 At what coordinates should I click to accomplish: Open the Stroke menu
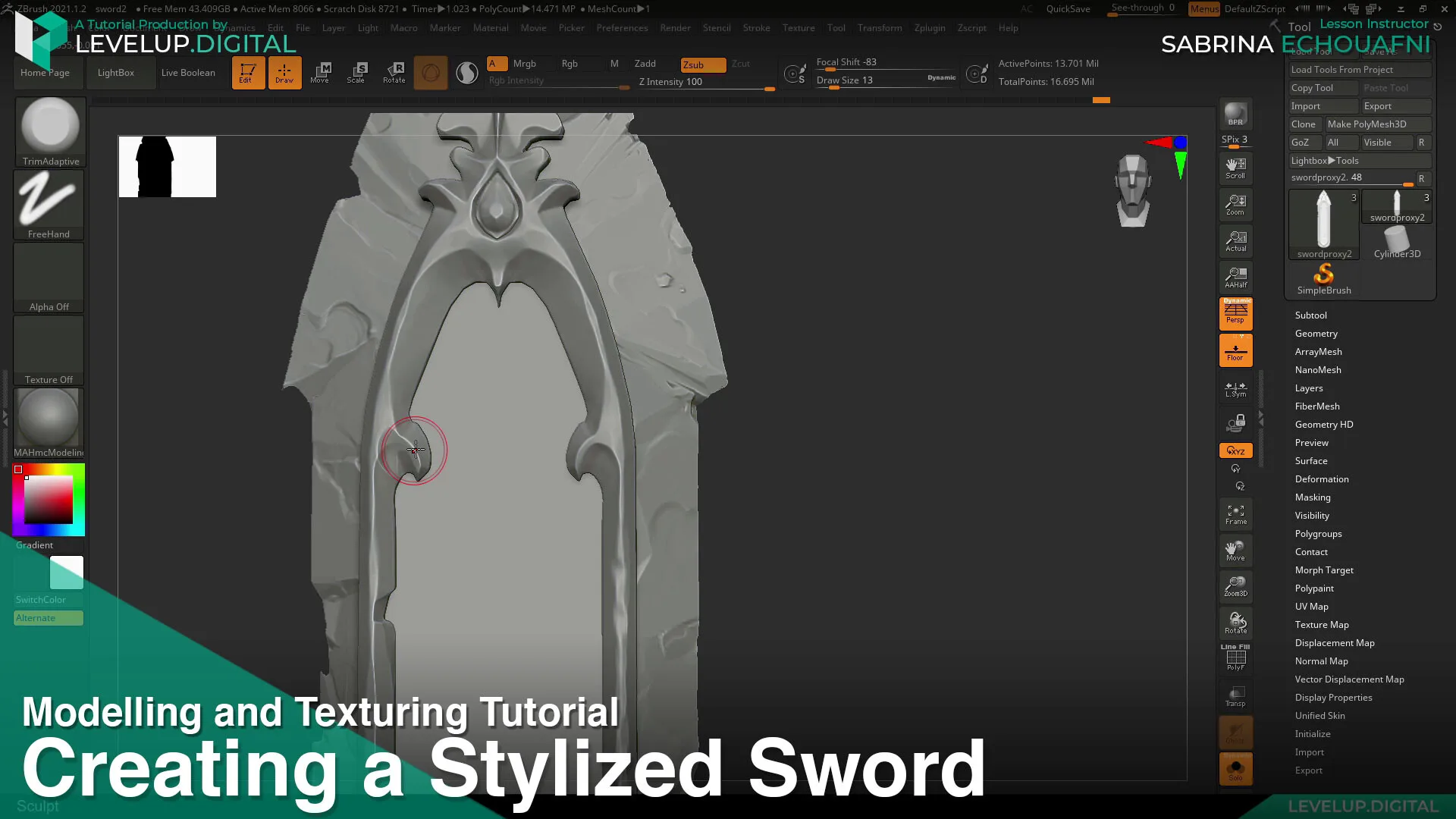pyautogui.click(x=756, y=28)
